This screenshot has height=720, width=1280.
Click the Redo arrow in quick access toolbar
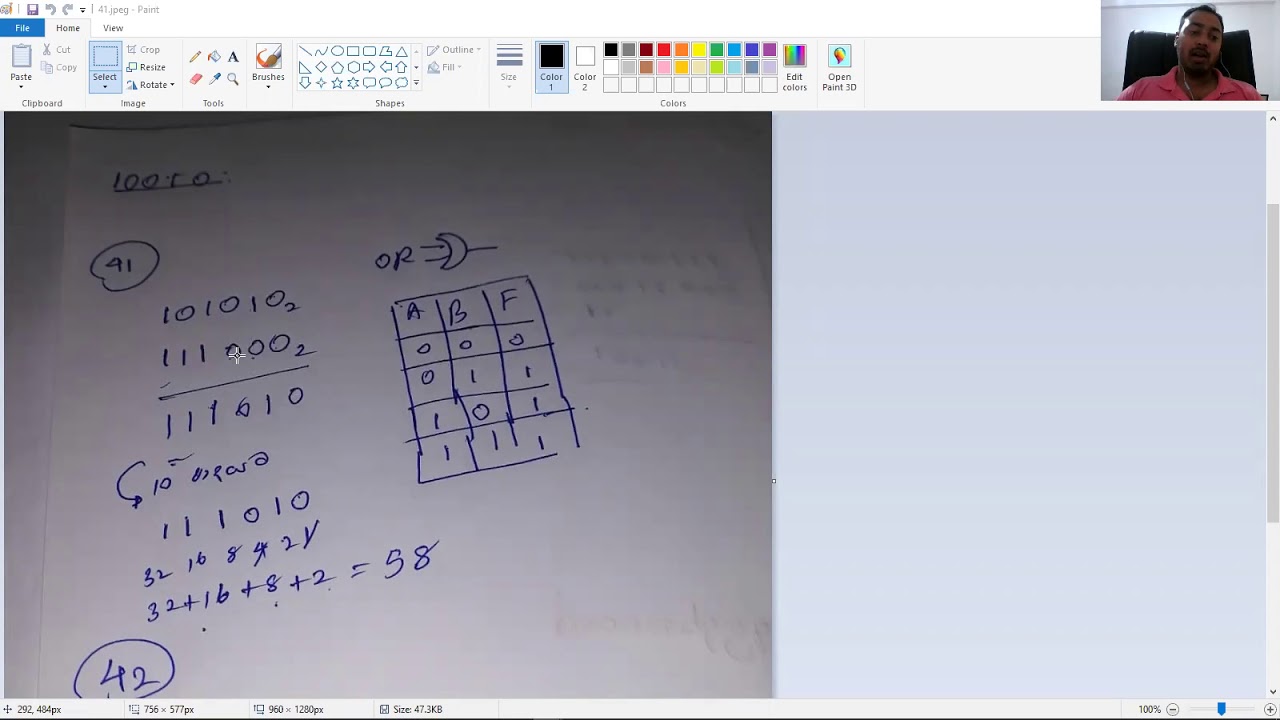67,9
